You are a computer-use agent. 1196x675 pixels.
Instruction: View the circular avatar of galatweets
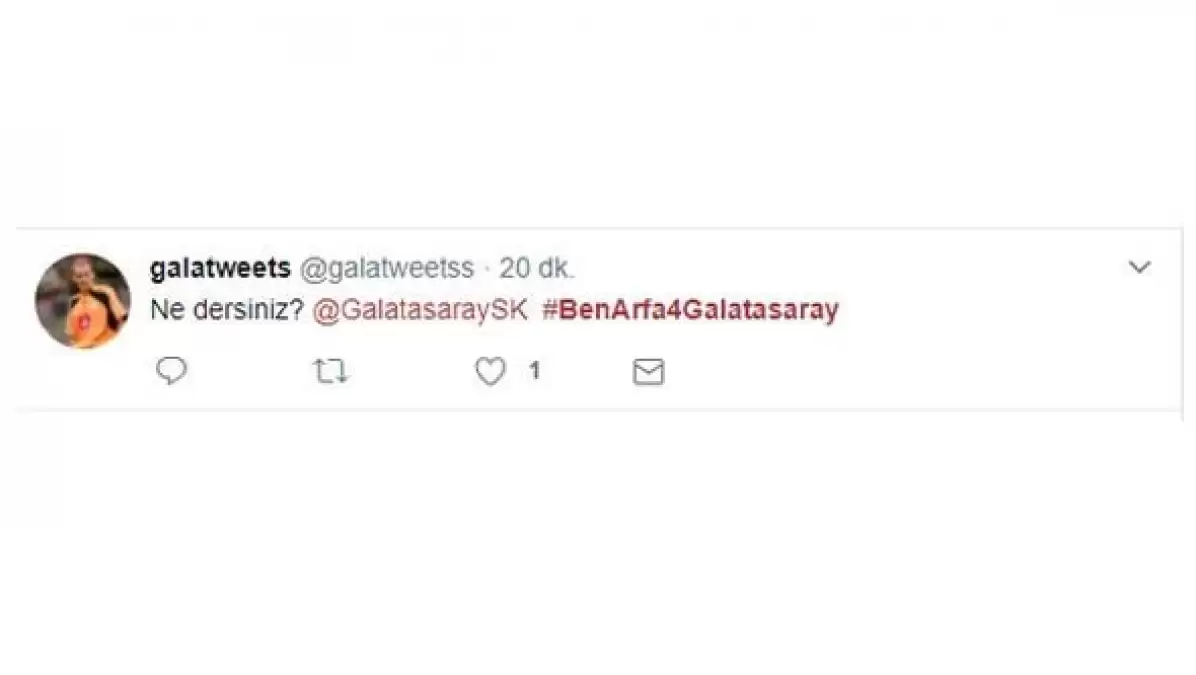point(82,301)
